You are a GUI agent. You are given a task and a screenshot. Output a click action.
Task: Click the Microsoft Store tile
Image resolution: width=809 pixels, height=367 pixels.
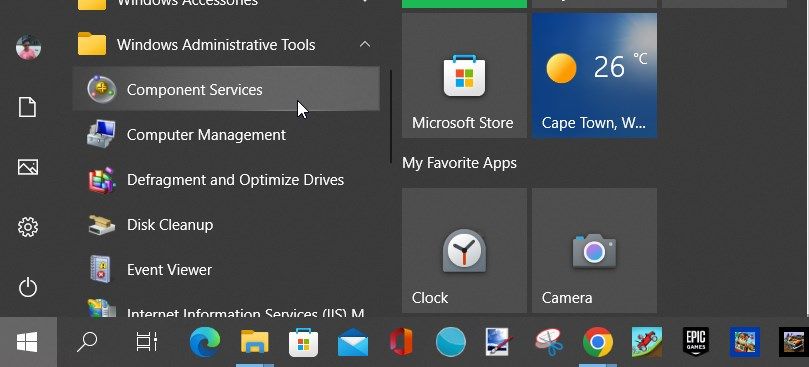tap(464, 75)
